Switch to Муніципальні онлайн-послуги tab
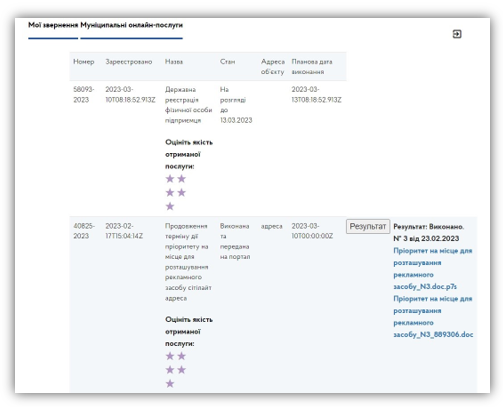Screen dimensions: 503x407 point(131,25)
